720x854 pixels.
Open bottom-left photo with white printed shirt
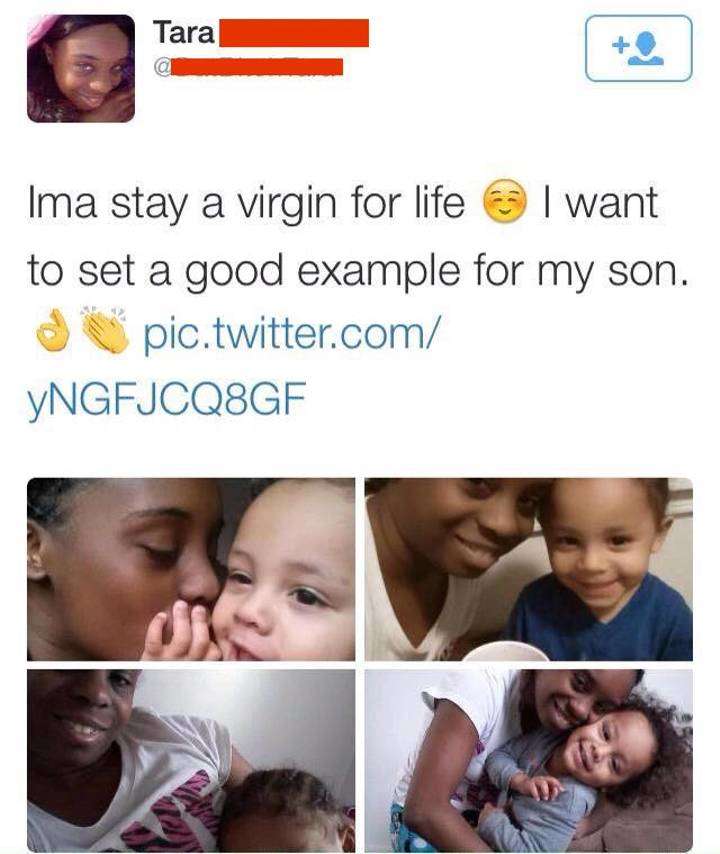point(191,761)
